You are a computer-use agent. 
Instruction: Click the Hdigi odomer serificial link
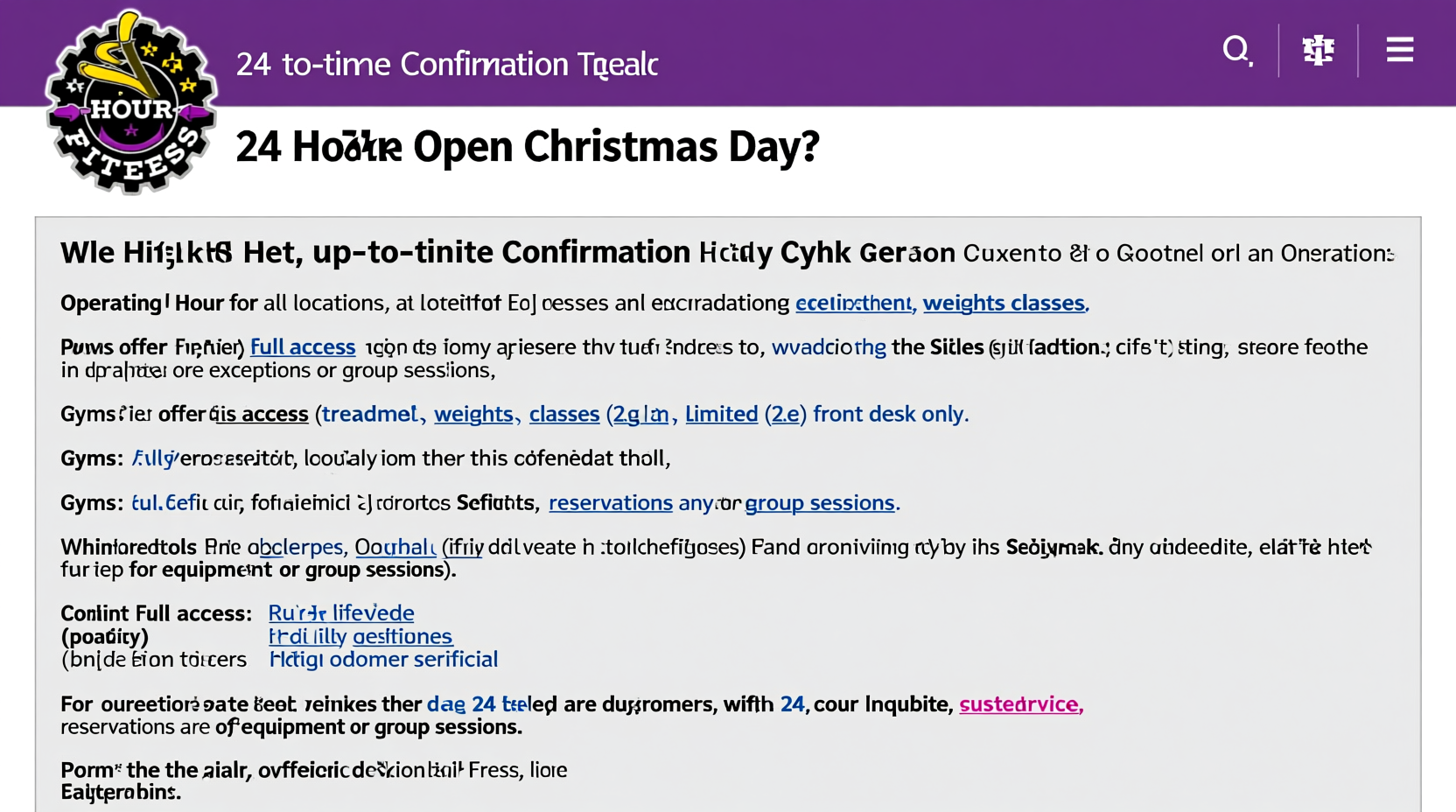[383, 660]
